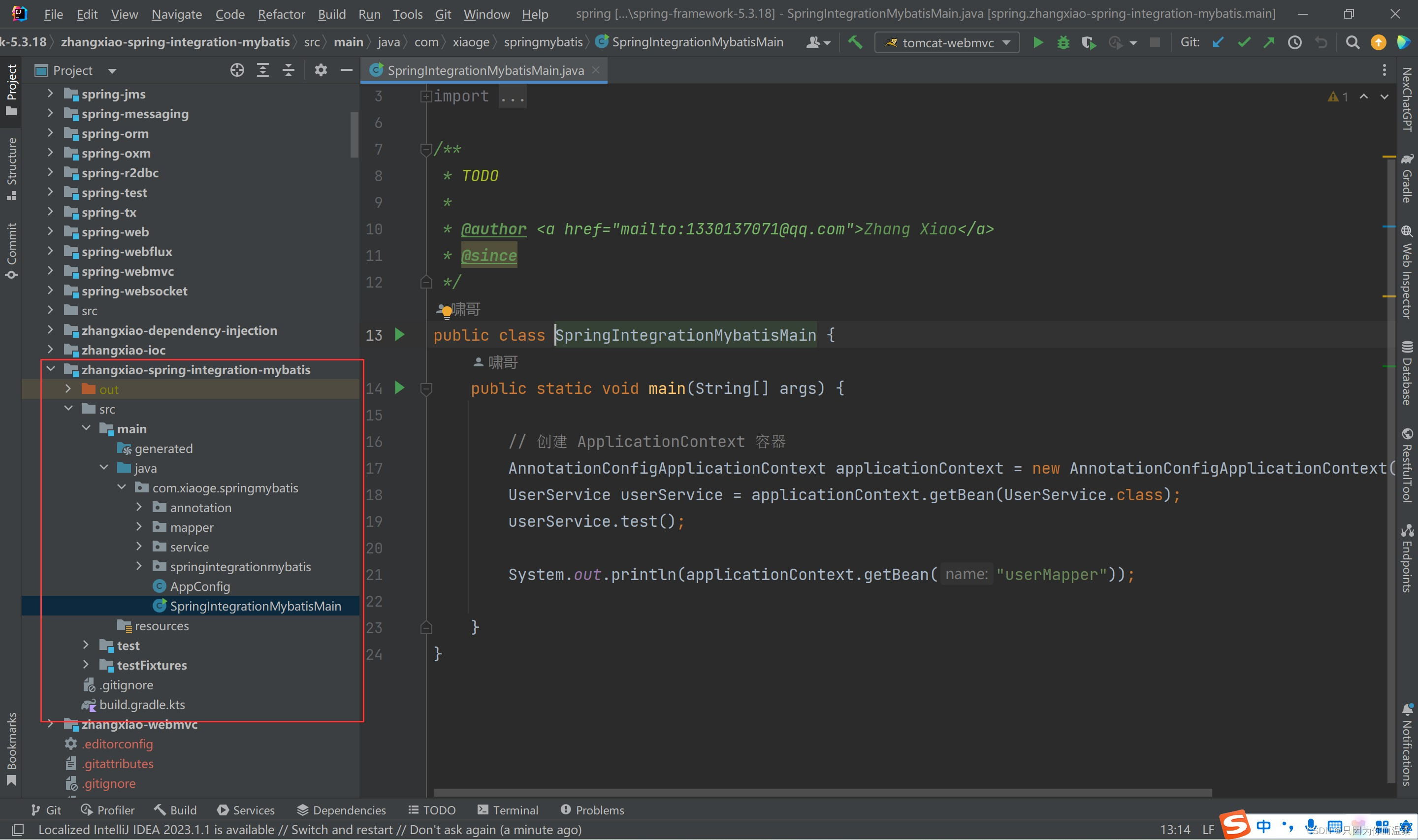Click Git Push green arrow icon

(1269, 42)
